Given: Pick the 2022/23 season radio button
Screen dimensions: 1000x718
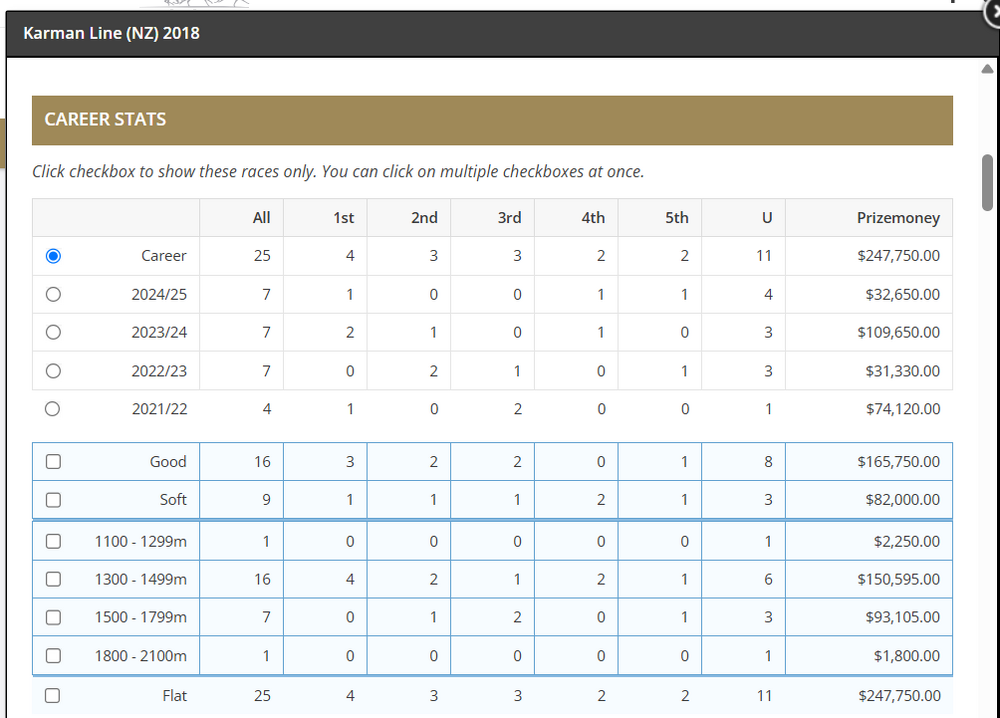Looking at the screenshot, I should [x=54, y=370].
